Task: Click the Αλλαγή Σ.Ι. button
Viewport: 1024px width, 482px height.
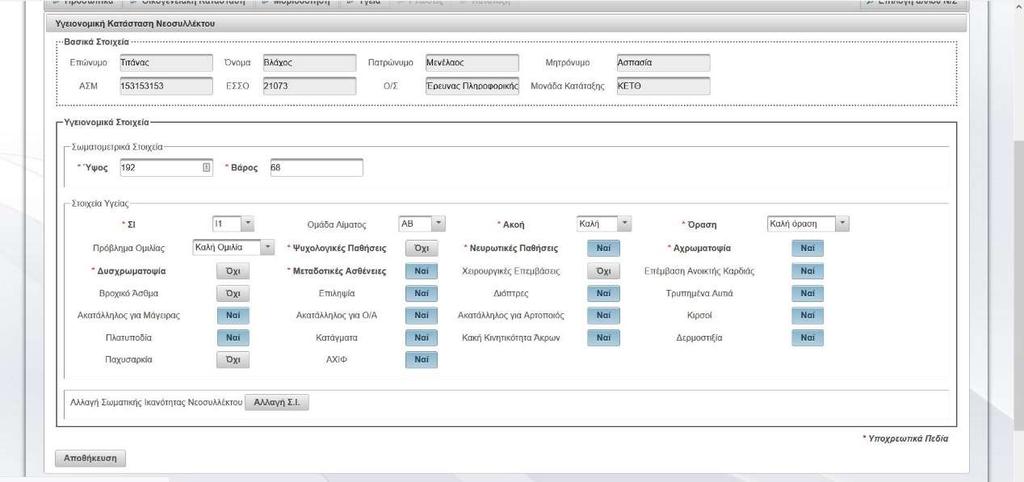Action: pyautogui.click(x=276, y=402)
